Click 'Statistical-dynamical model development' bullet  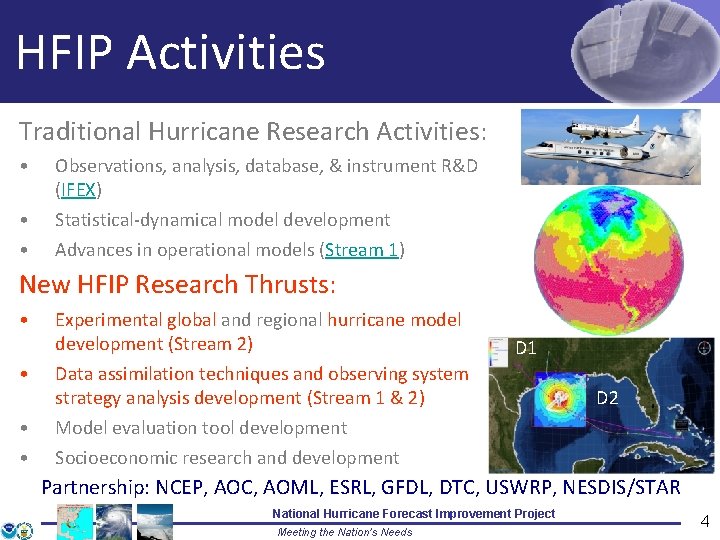coord(223,220)
